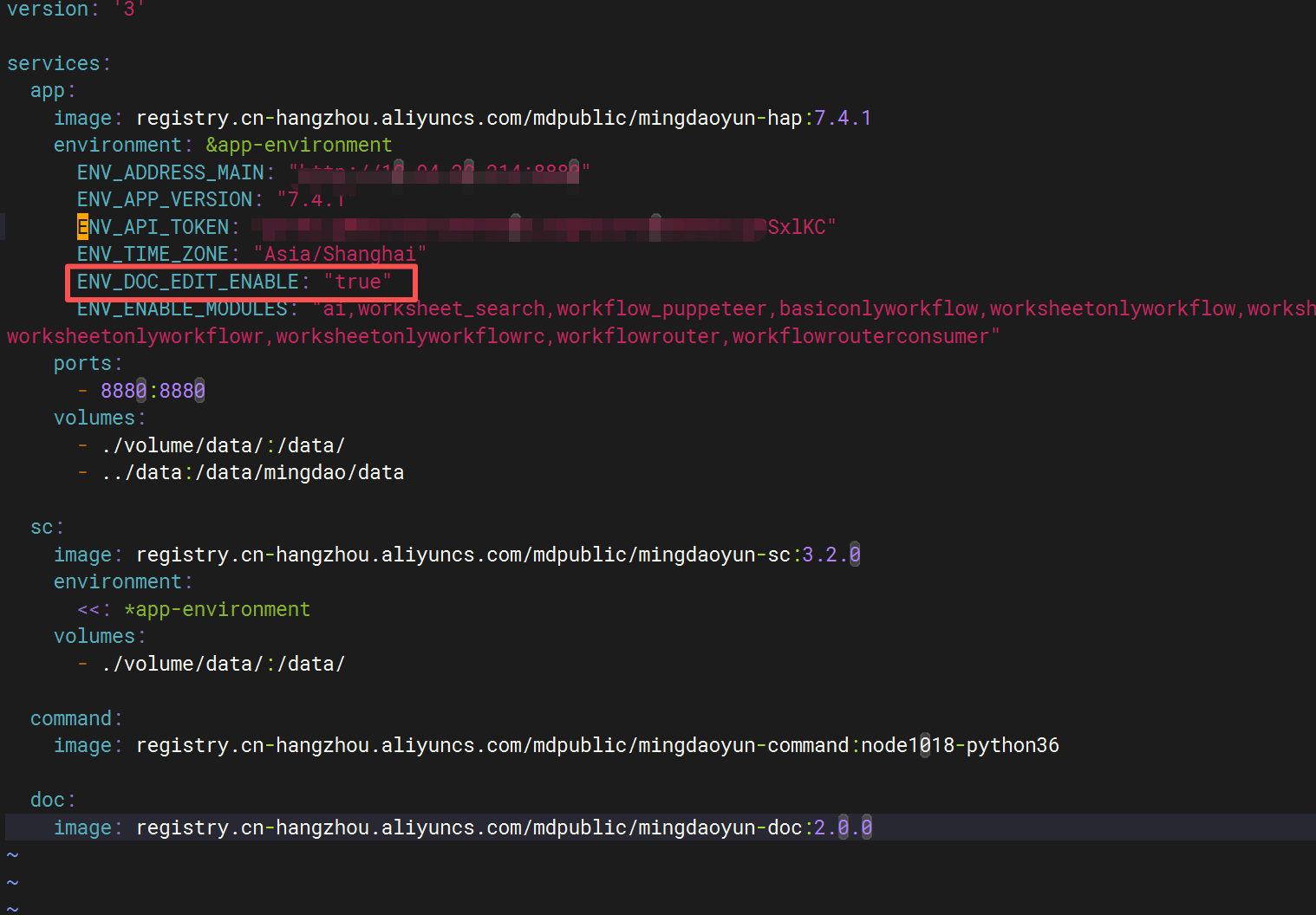
Task: Select the "../data:/data/mingdao/data" volume entry
Action: tap(252, 472)
